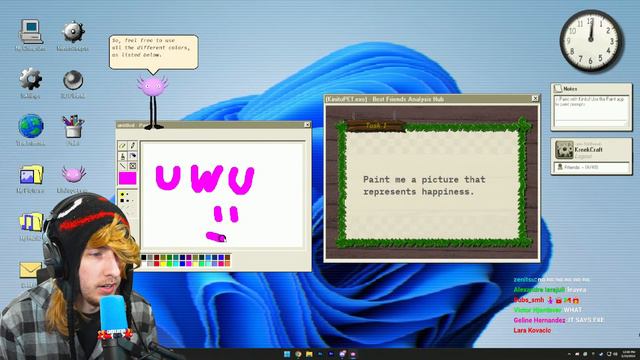Click the Paint drawing canvas
This screenshot has height=360, width=640.
coord(222,195)
